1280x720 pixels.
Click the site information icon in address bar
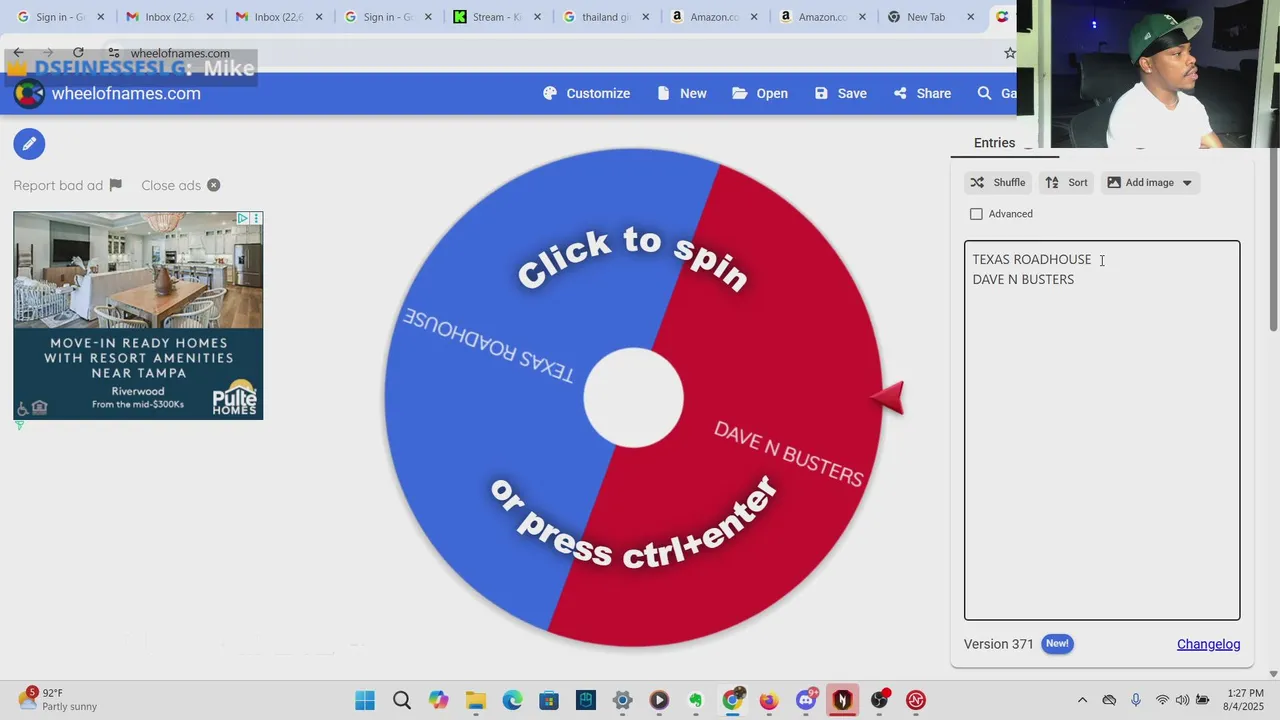[114, 53]
